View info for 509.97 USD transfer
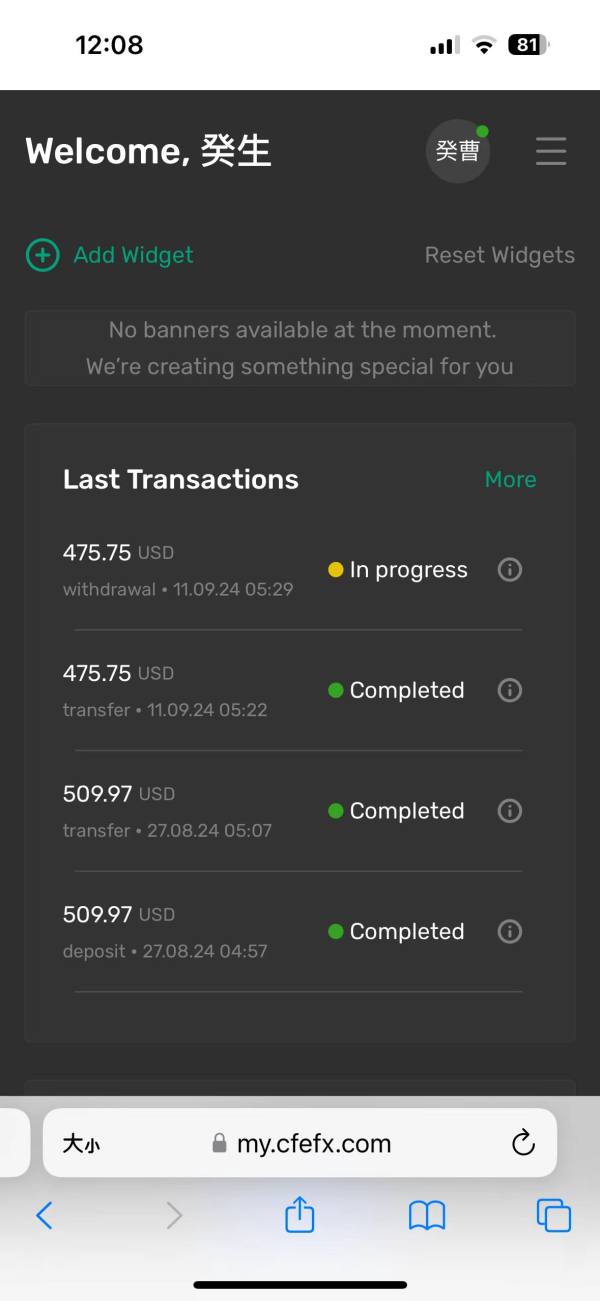Screen dimensions: 600x1301 [510, 811]
